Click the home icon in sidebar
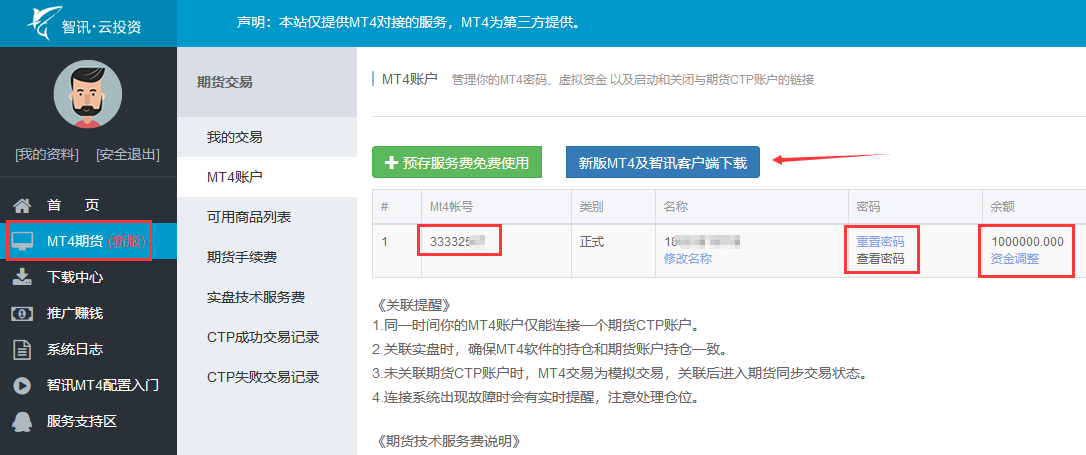The height and width of the screenshot is (455, 1086). [x=22, y=205]
